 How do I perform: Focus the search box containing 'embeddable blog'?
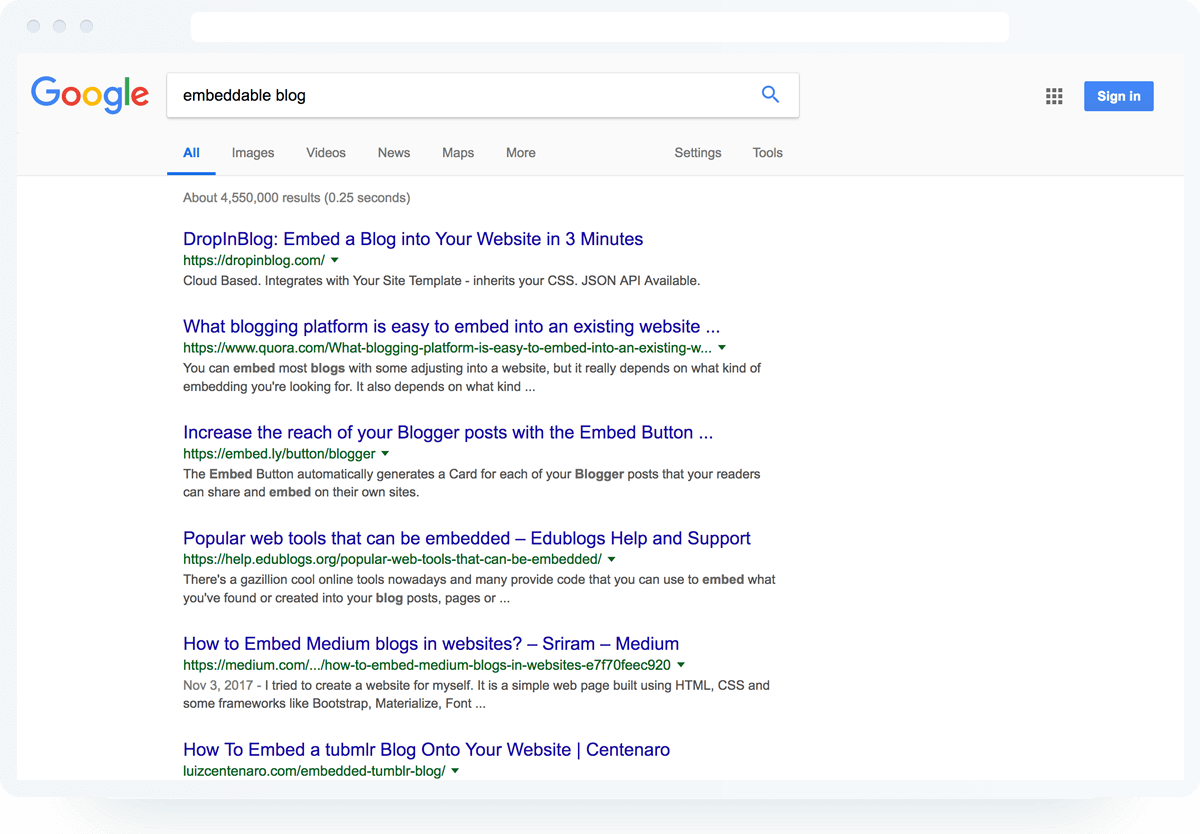(x=482, y=95)
